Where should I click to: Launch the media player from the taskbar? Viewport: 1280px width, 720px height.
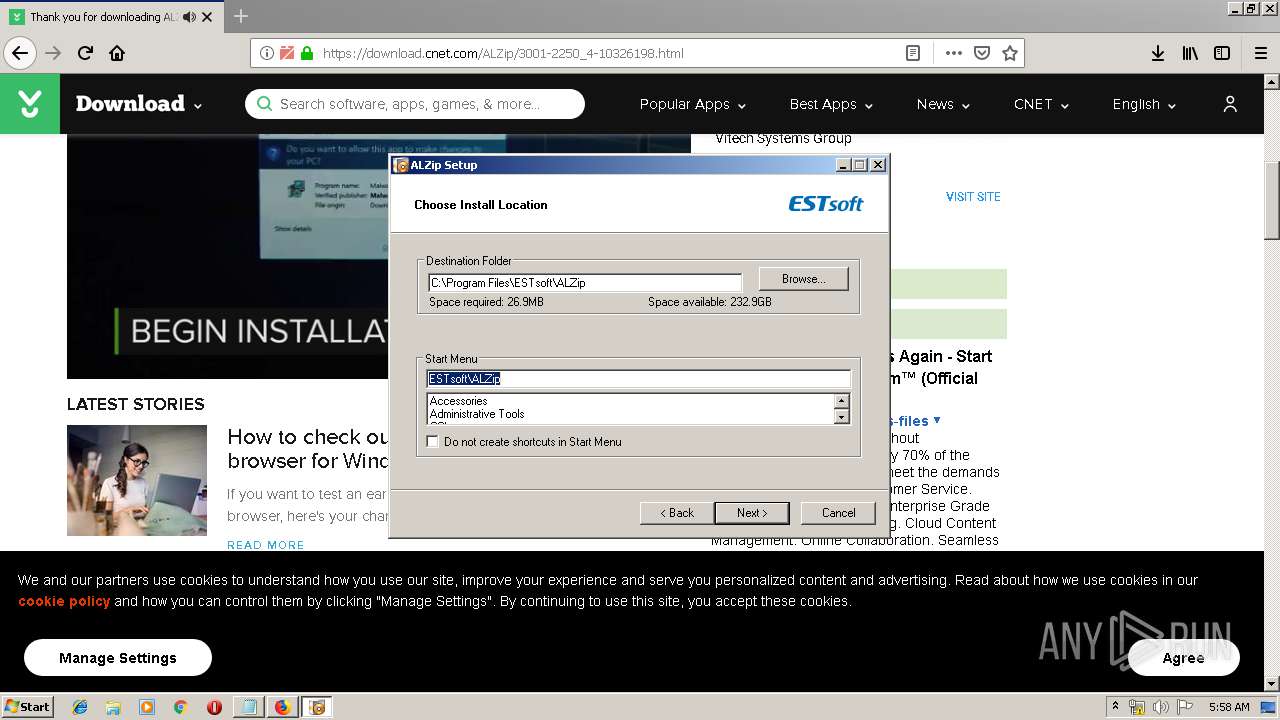point(147,707)
